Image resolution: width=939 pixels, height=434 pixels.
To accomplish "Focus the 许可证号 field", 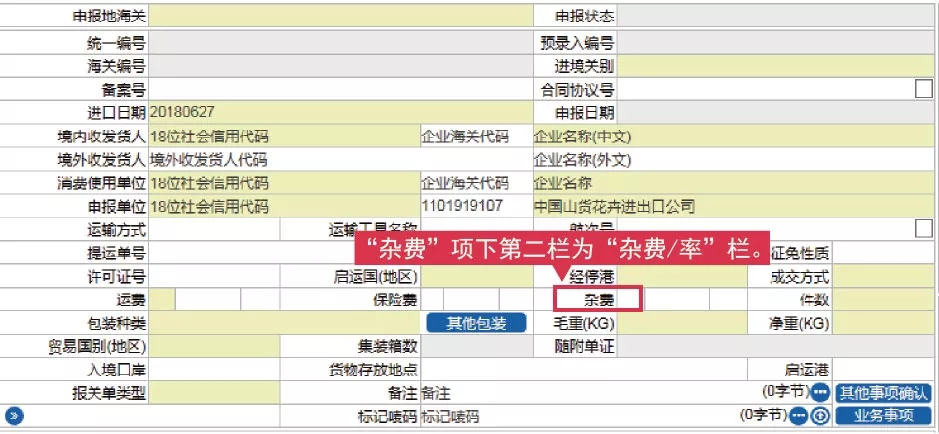I will 214,276.
